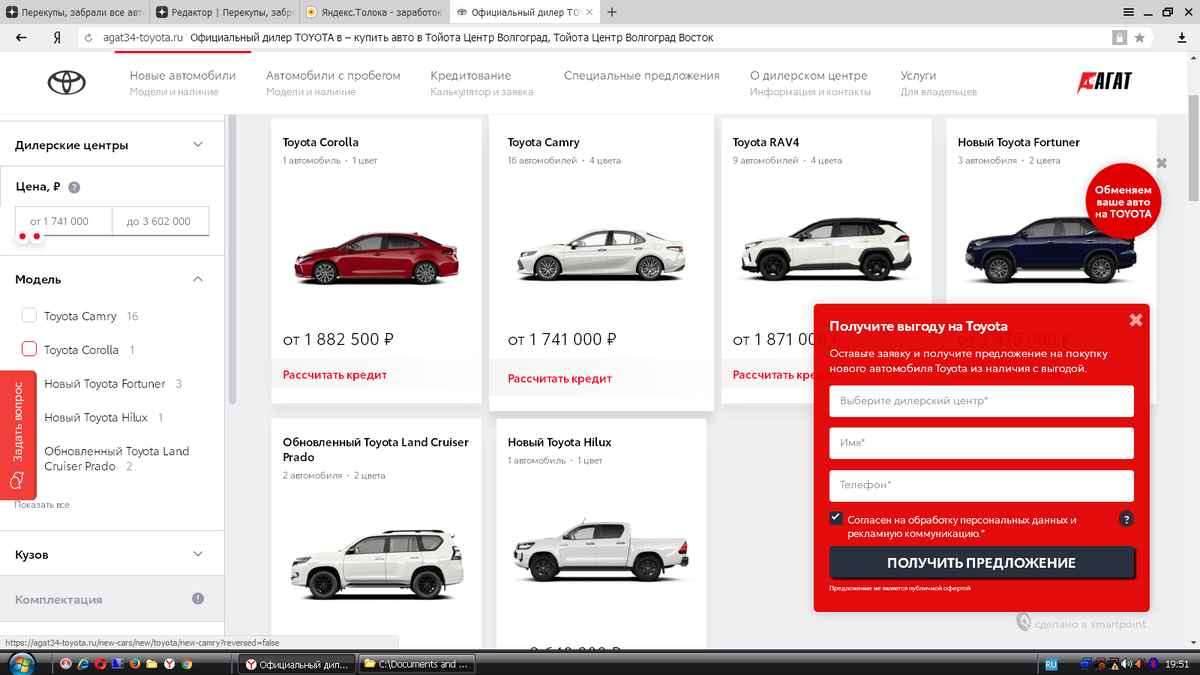Screen dimensions: 1200x675
Task: Open the browser hamburger menu
Action: pos(1128,12)
